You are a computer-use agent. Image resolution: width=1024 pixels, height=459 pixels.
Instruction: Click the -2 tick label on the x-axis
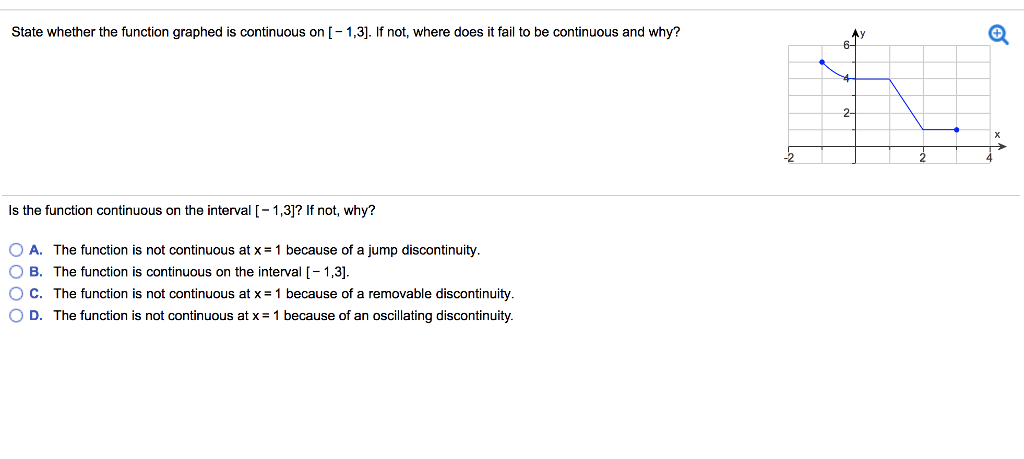tap(788, 158)
